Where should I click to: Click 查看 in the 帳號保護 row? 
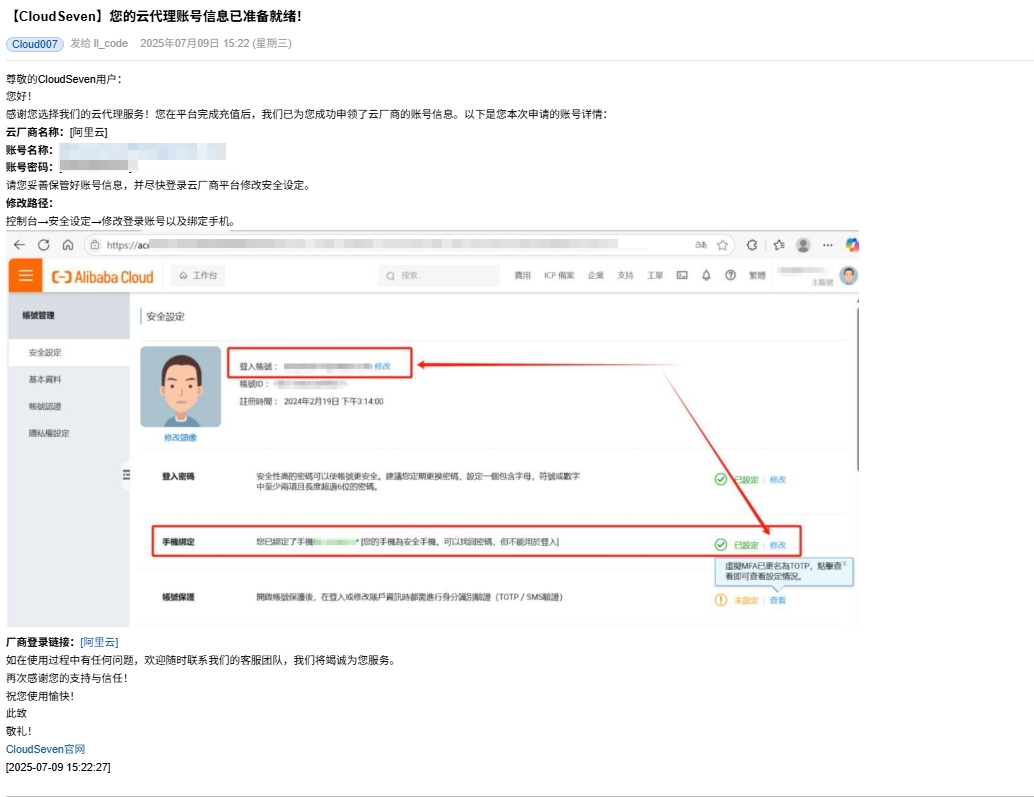[778, 601]
